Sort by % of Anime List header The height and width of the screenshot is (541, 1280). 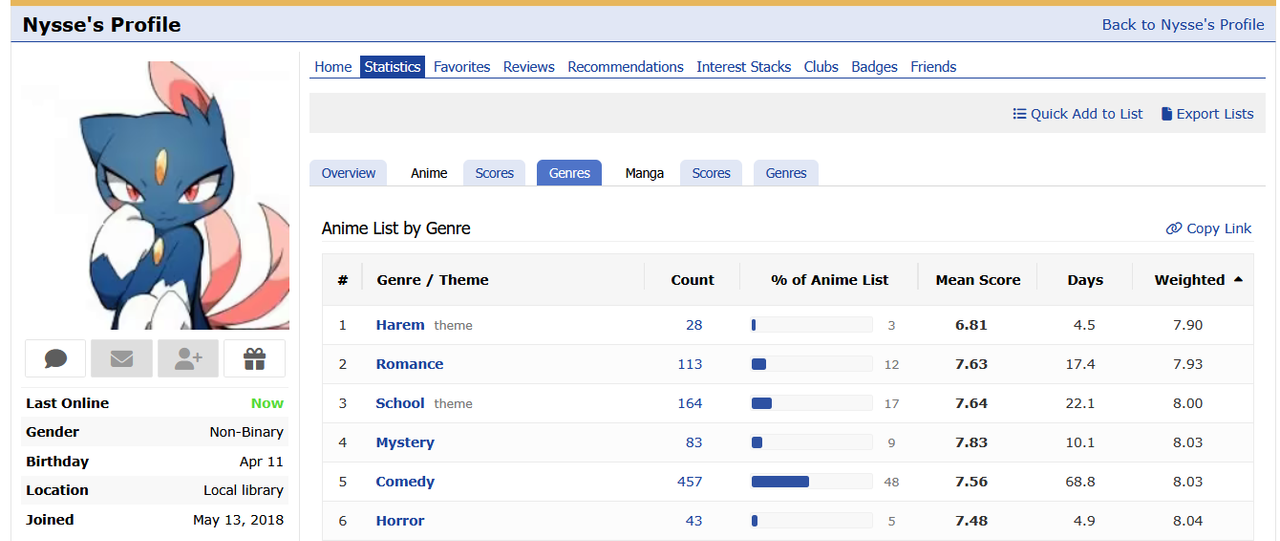pos(830,280)
